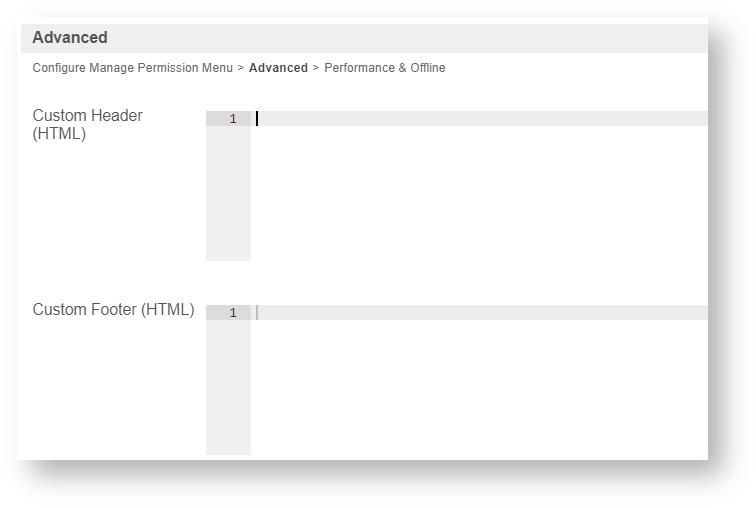The width and height of the screenshot is (756, 508).
Task: Click the text cursor in Custom Header editor
Action: (x=257, y=119)
